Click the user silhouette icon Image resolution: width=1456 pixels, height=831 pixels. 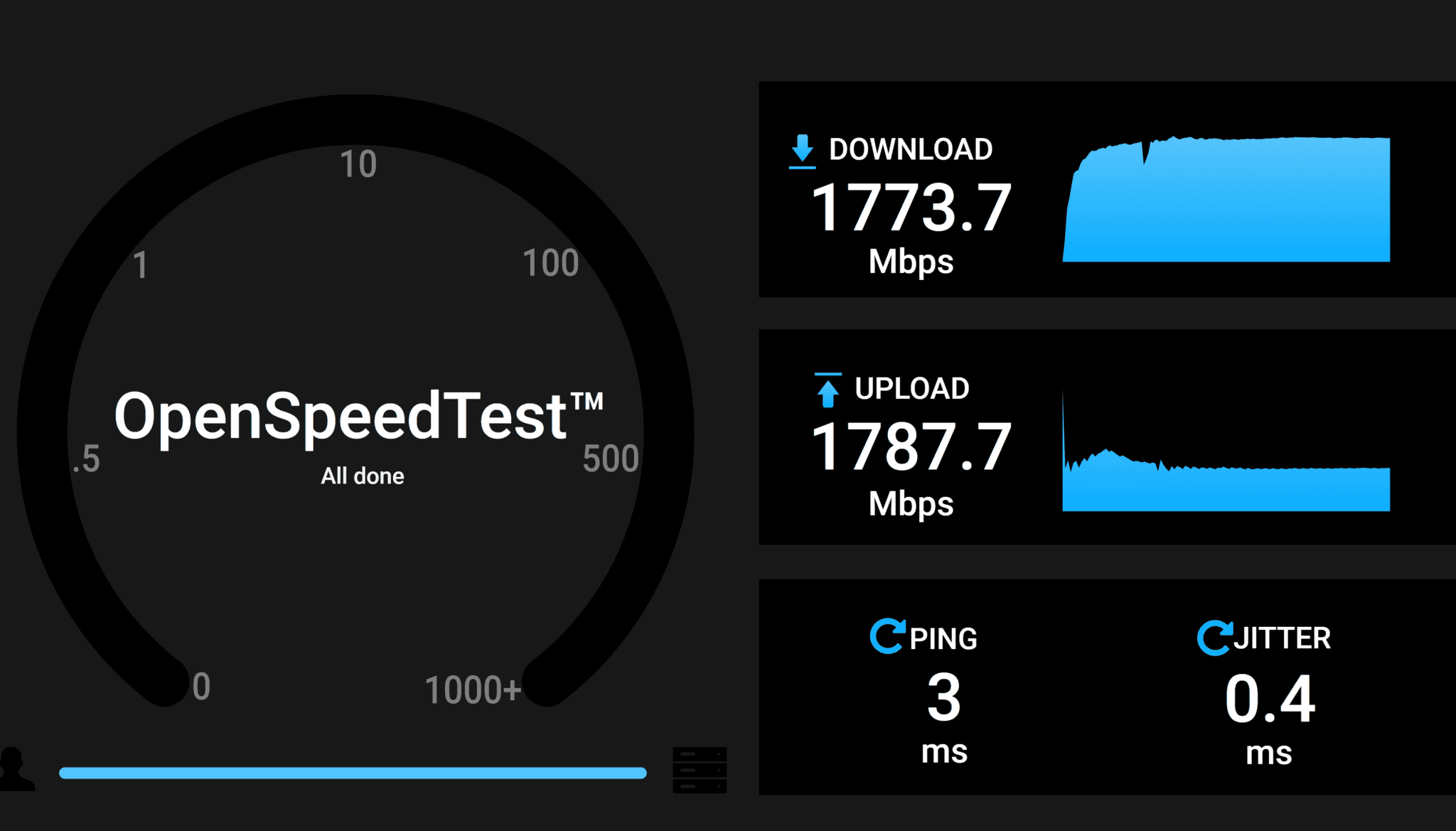point(16,768)
